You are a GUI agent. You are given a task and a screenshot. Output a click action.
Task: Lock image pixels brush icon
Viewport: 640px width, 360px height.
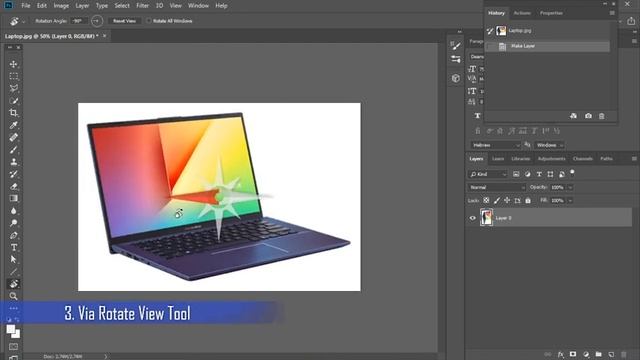click(497, 200)
